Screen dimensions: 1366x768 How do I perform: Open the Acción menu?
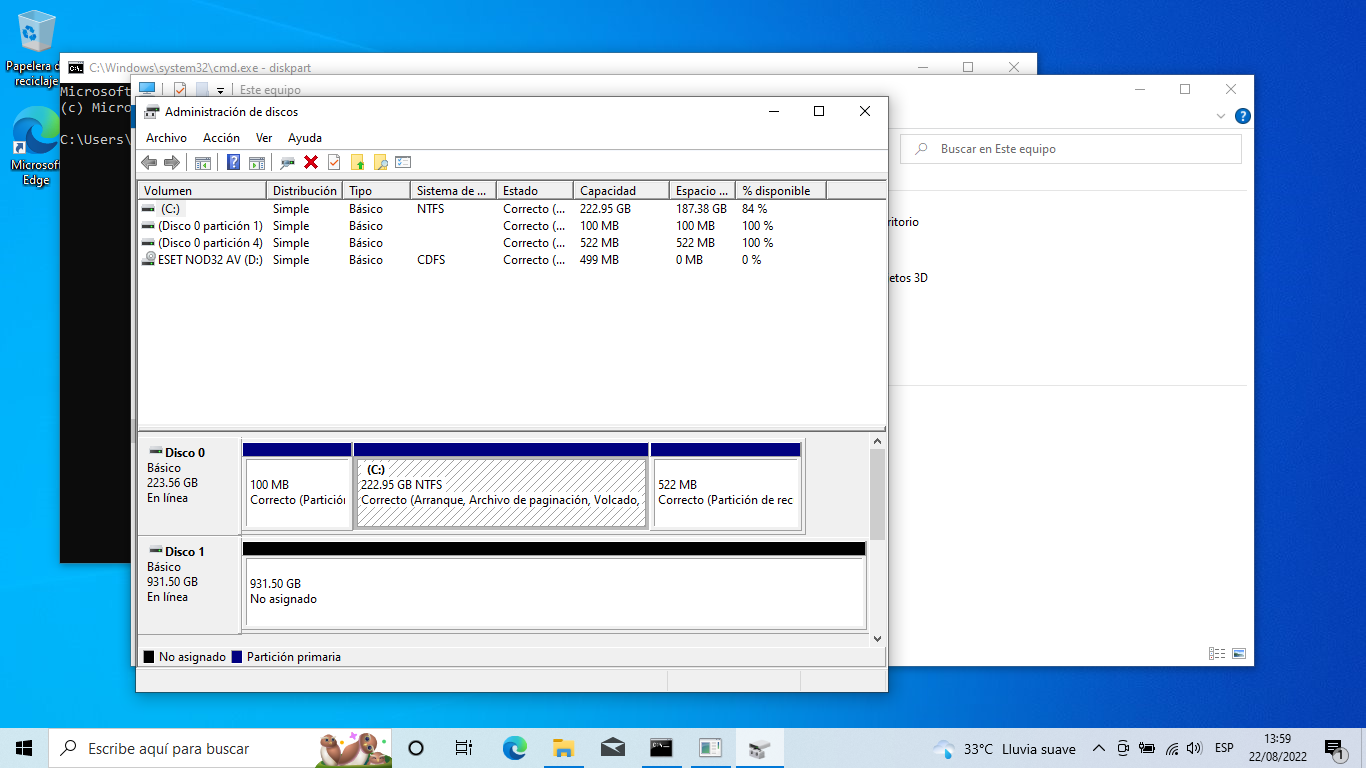(x=221, y=138)
